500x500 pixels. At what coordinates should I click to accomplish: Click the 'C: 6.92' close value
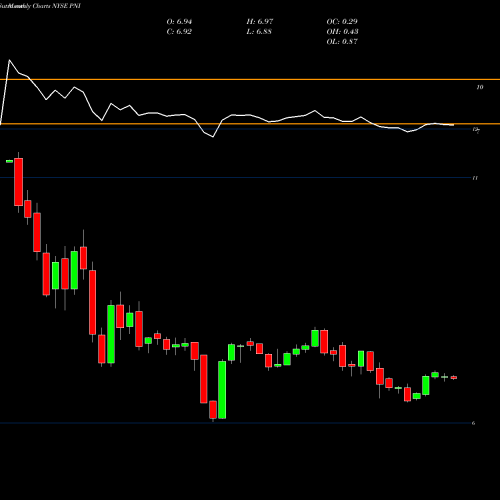coord(179,32)
